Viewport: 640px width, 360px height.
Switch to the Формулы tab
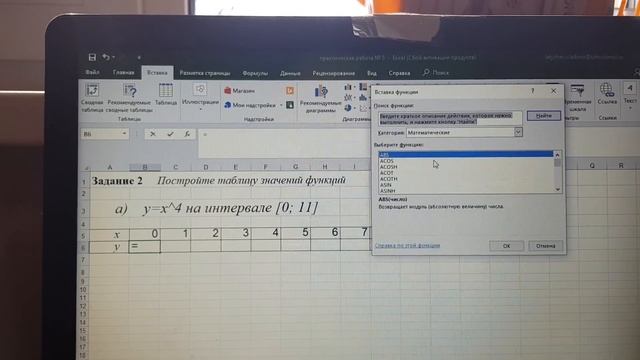pyautogui.click(x=255, y=73)
